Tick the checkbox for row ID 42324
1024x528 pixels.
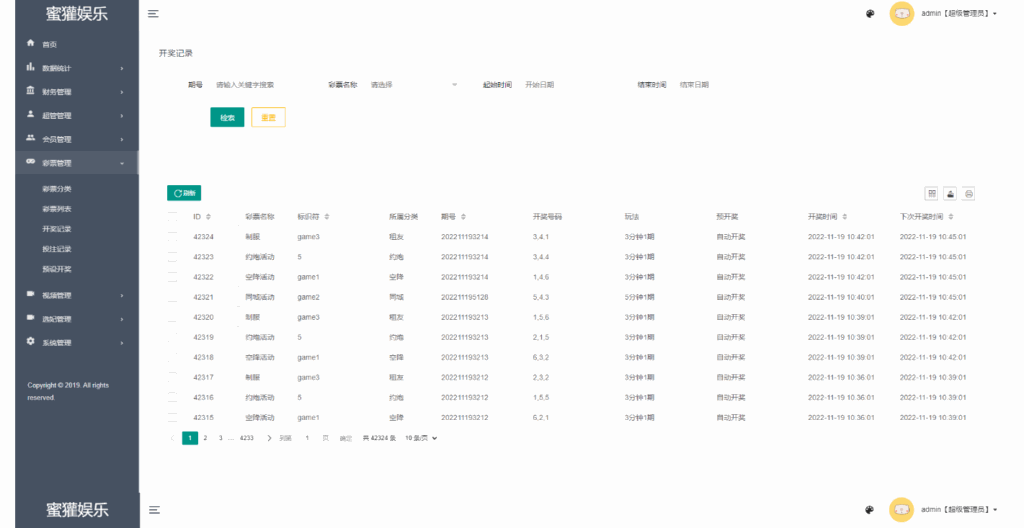coord(173,237)
